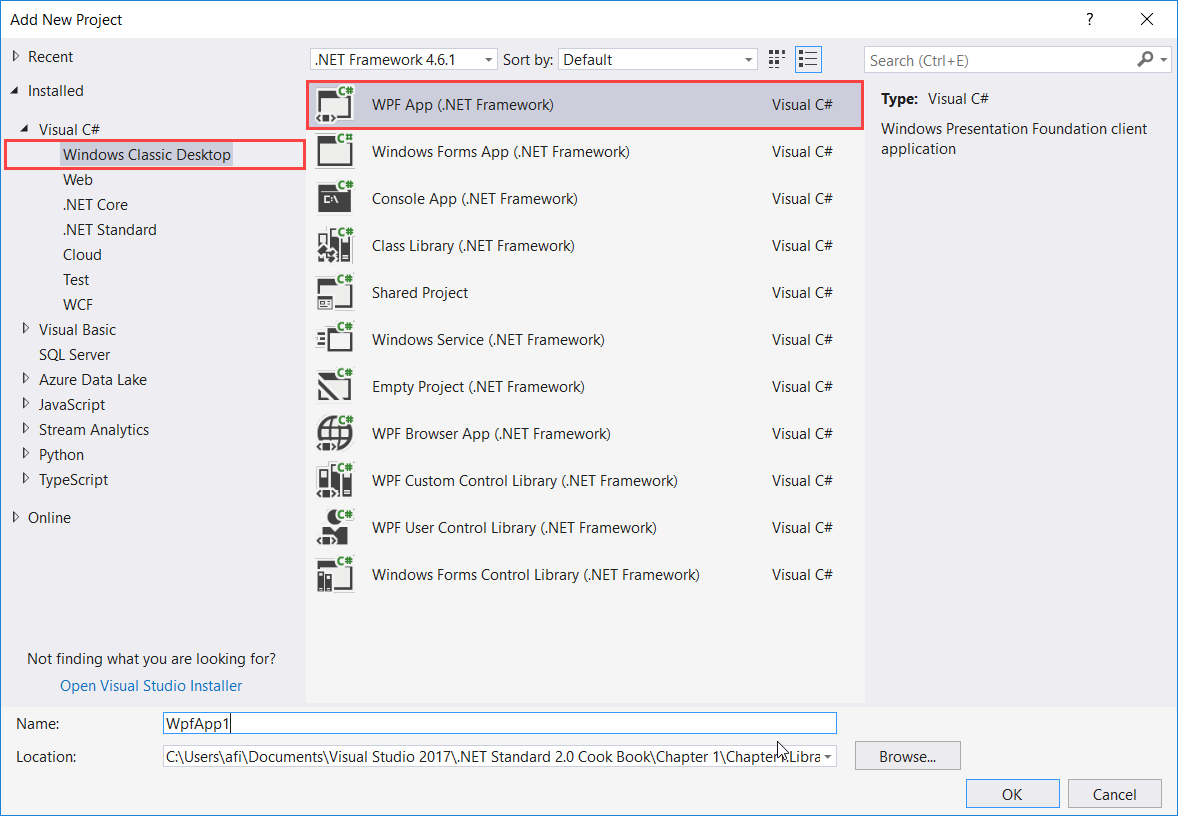The image size is (1178, 816).
Task: Click the search magnifier icon
Action: pos(1145,59)
